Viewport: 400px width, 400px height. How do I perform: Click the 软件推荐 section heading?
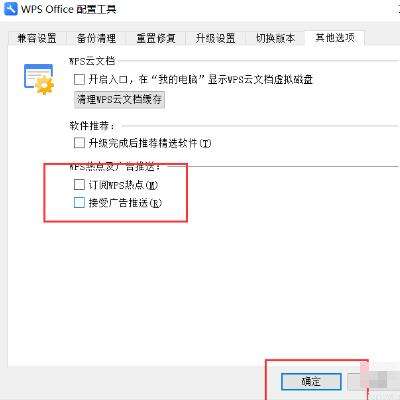92,126
